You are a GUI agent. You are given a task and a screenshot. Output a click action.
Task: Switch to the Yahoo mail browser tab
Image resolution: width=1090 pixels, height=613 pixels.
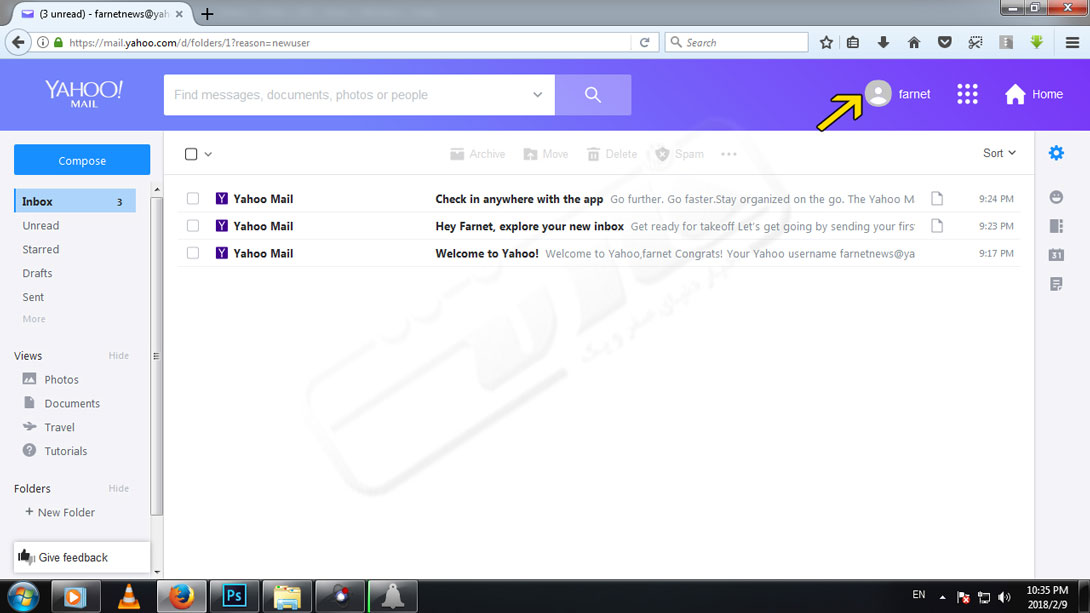[101, 14]
